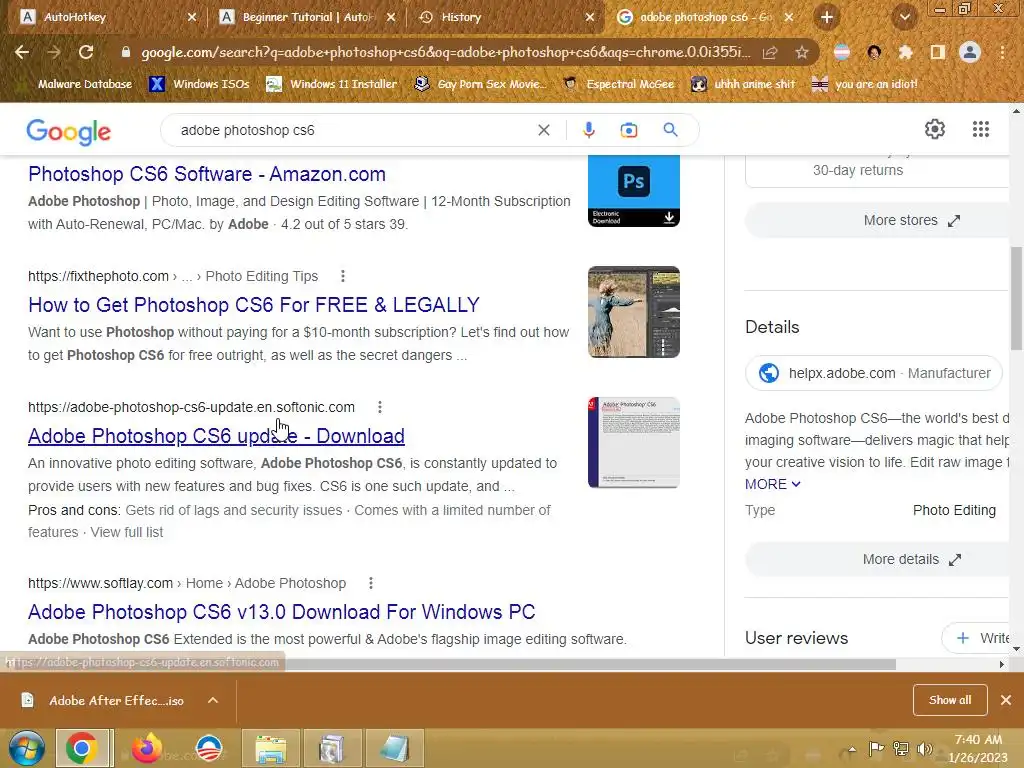
Task: Open How to Get Photoshop CS6 For FREE link
Action: point(253,305)
